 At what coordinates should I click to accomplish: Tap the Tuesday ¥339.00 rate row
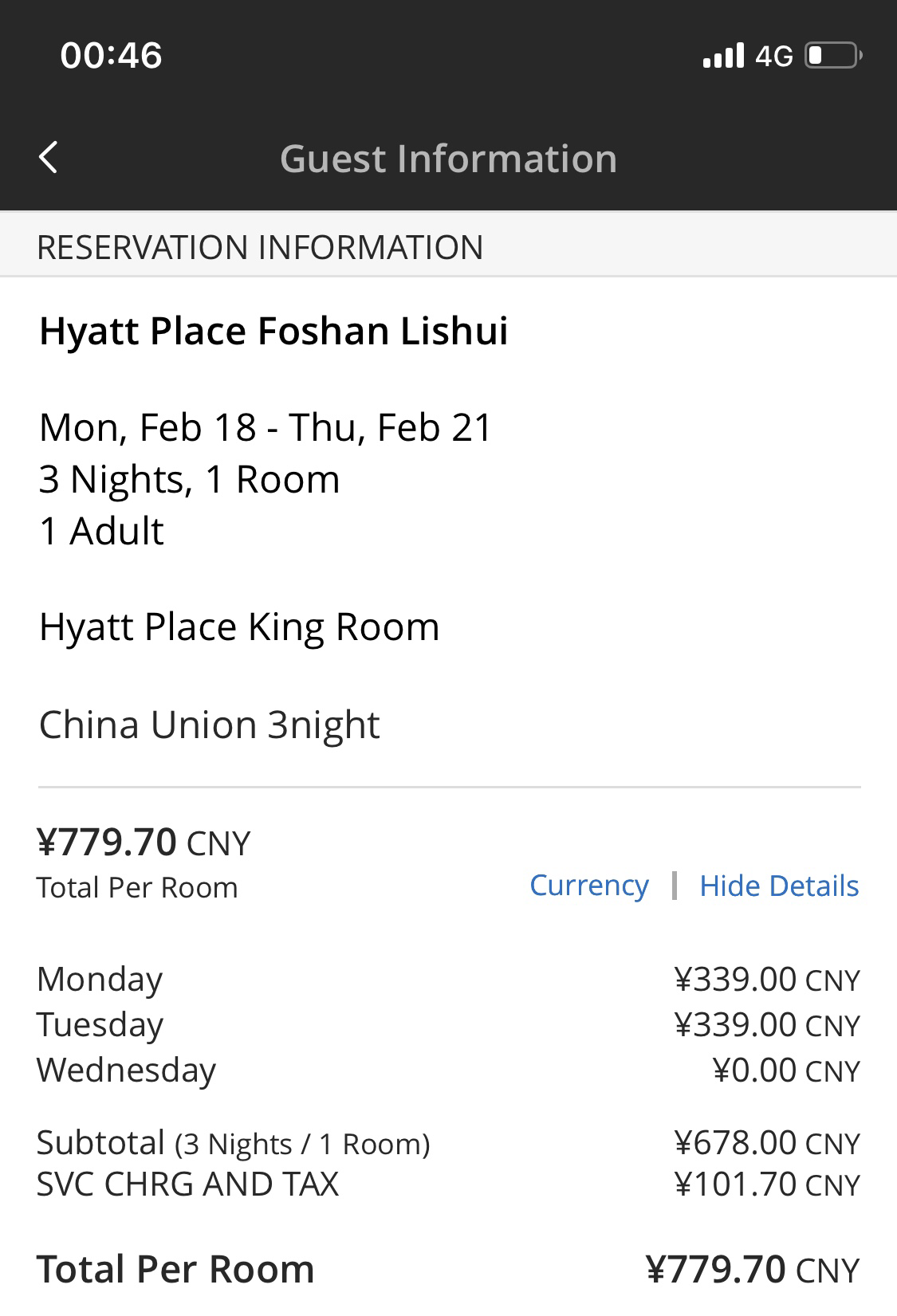(x=448, y=1024)
